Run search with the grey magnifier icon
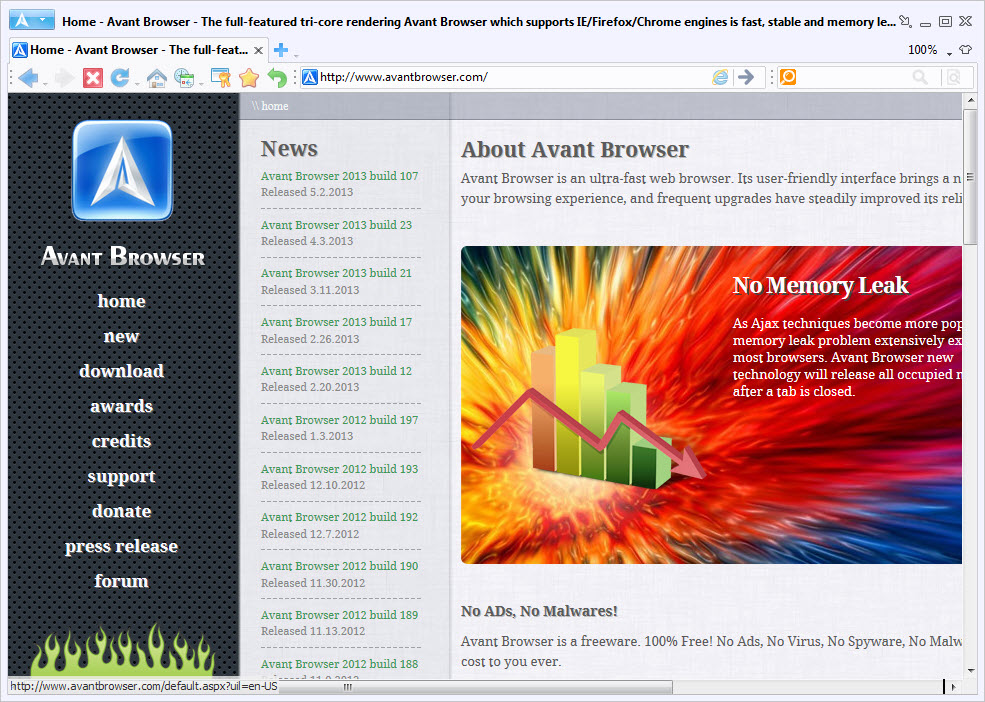 coord(920,77)
